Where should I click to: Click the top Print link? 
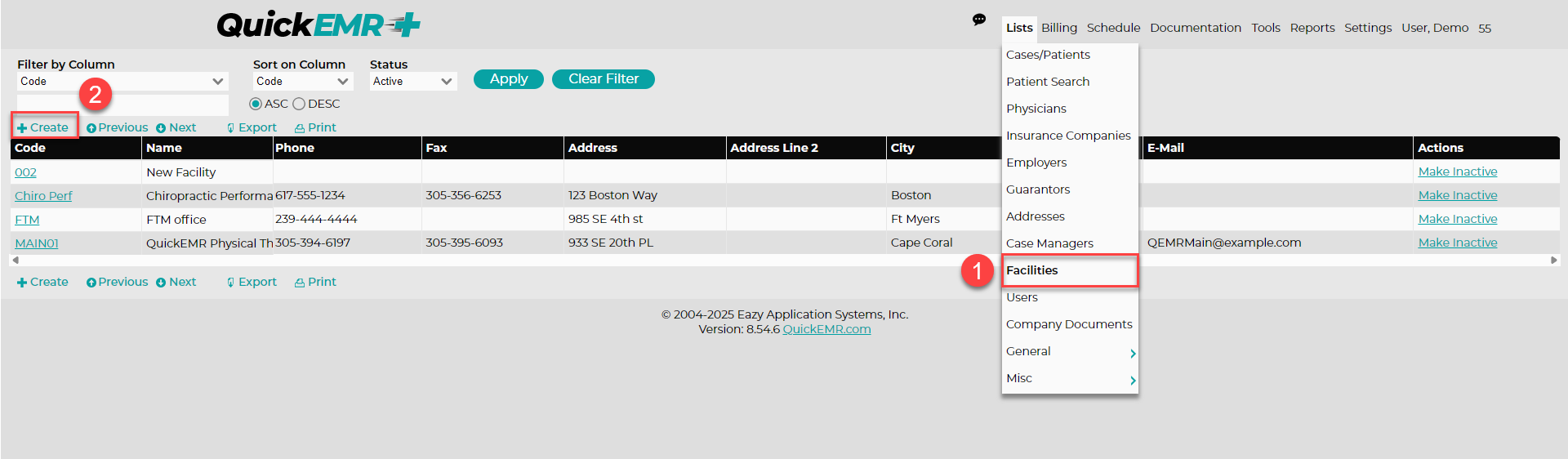(x=315, y=127)
